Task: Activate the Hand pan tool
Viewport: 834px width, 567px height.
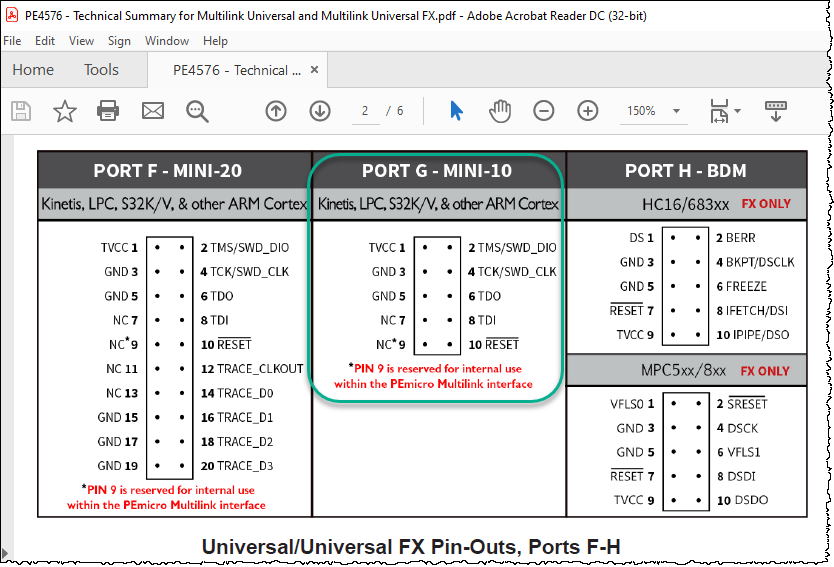Action: (x=500, y=111)
